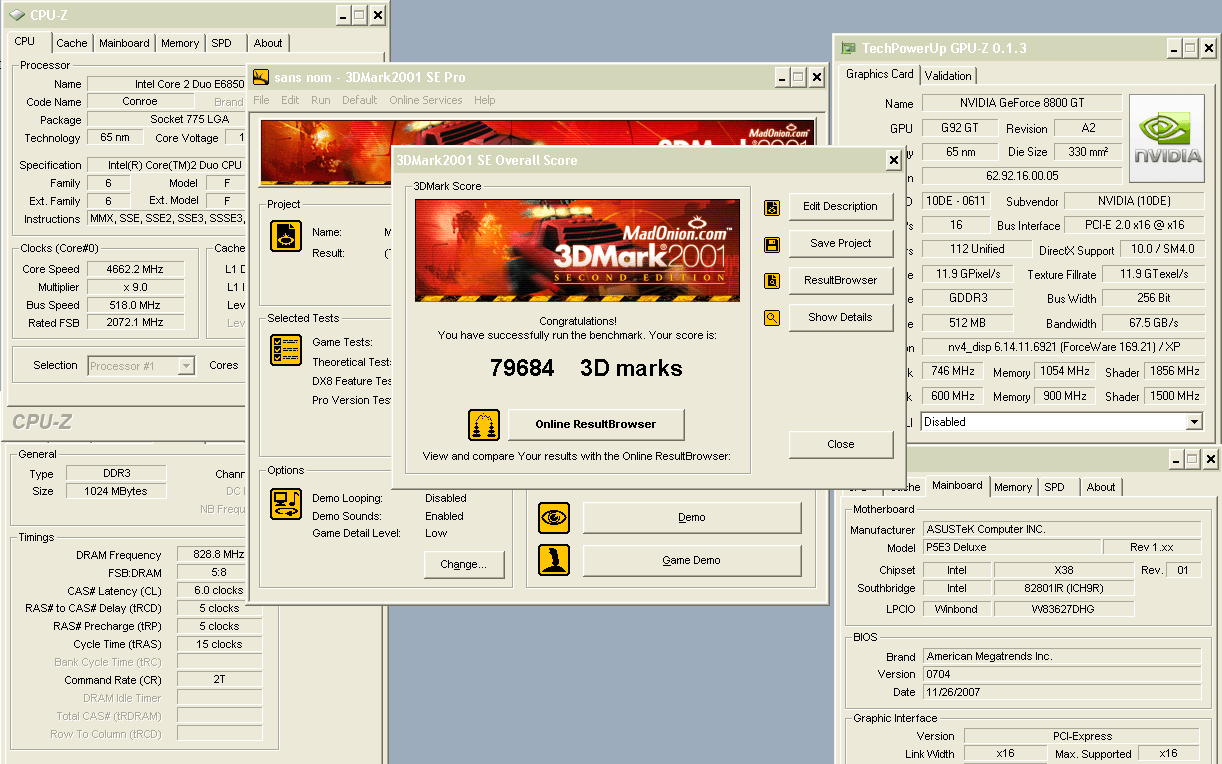Click the Southbridge 82801IR (ICH9R) field
This screenshot has height=764, width=1222.
[x=1064, y=589]
